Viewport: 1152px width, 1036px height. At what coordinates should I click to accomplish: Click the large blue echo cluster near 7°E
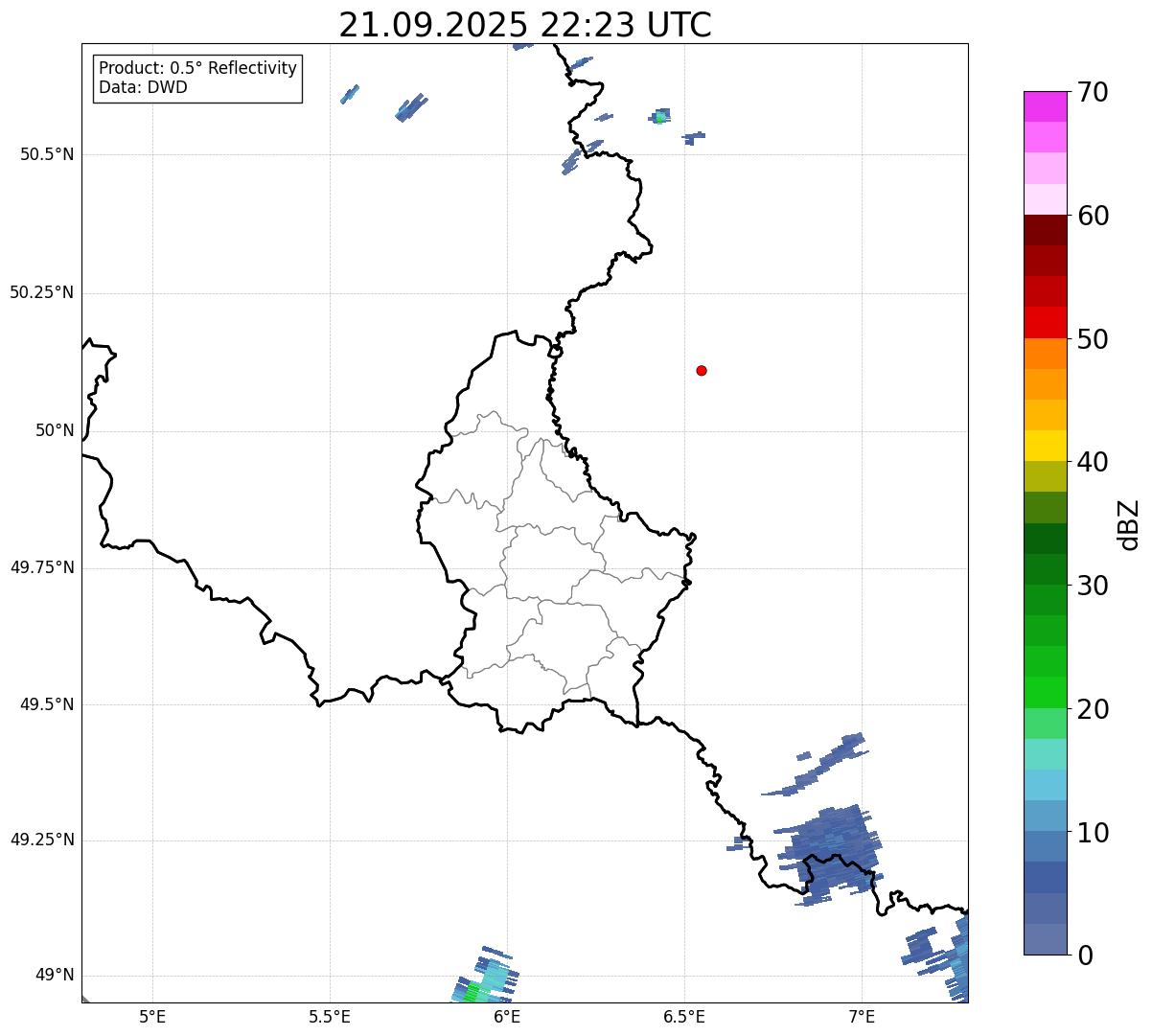point(832,849)
